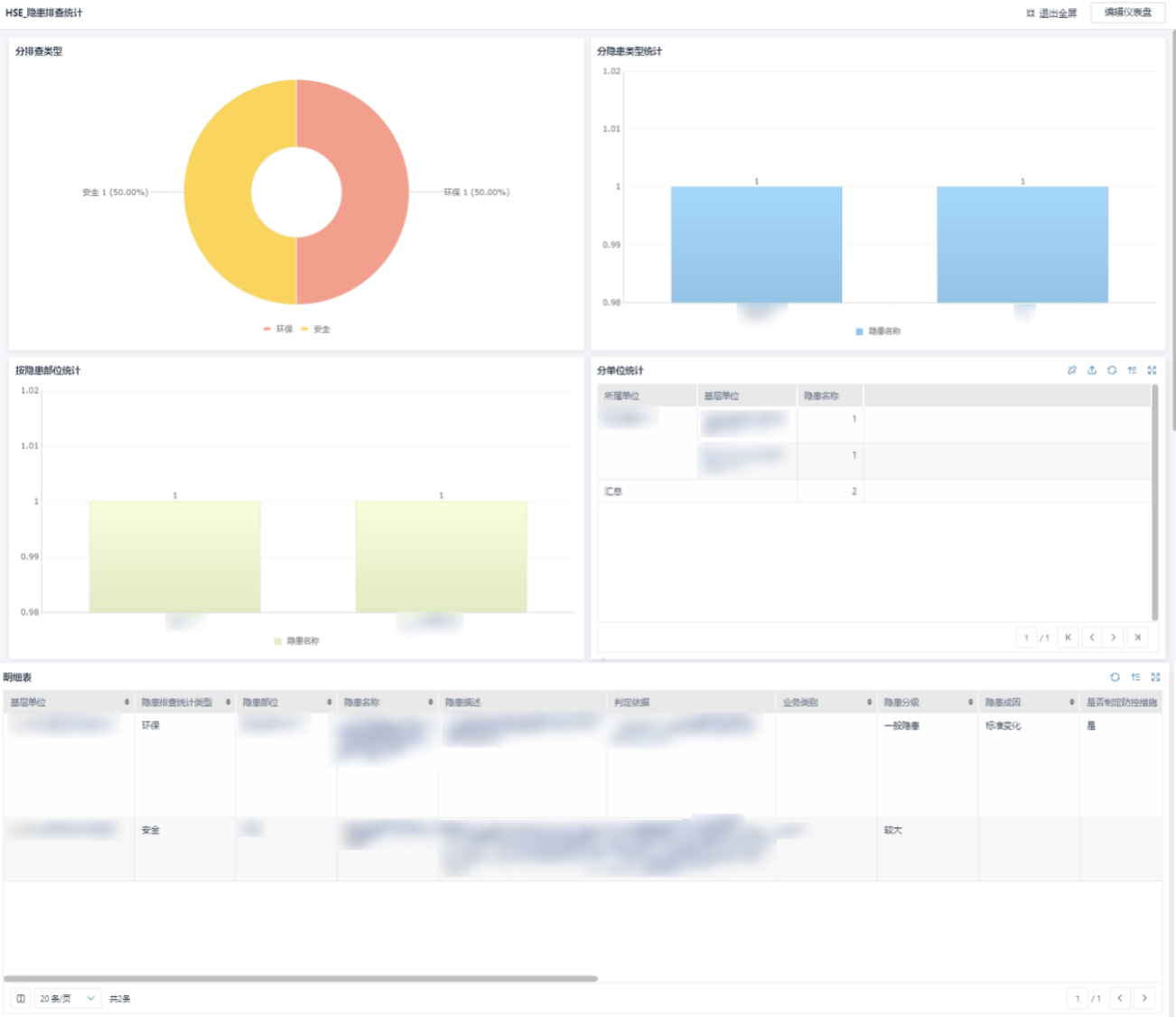Sort by 业务类别 column arrows

pyautogui.click(x=869, y=703)
